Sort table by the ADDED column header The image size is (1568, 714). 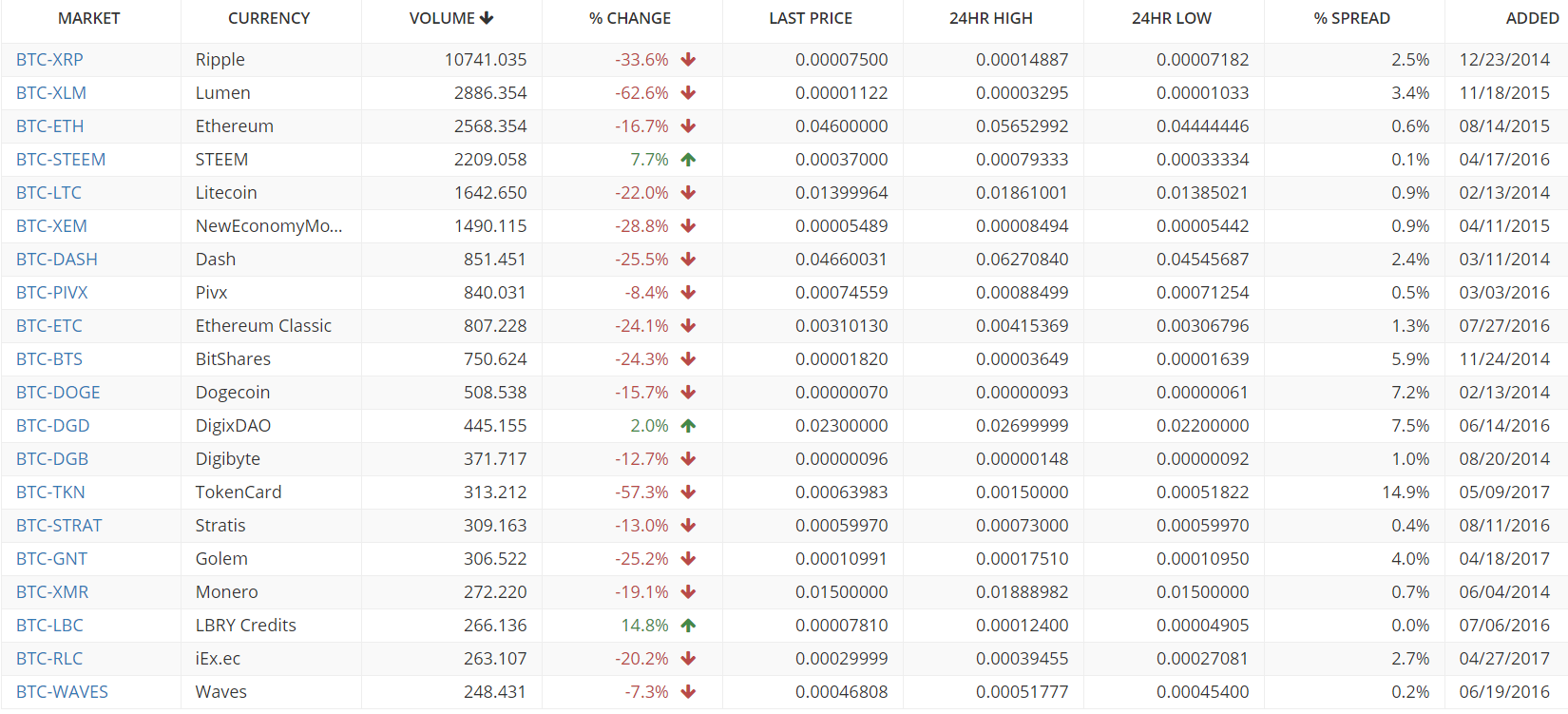1532,18
